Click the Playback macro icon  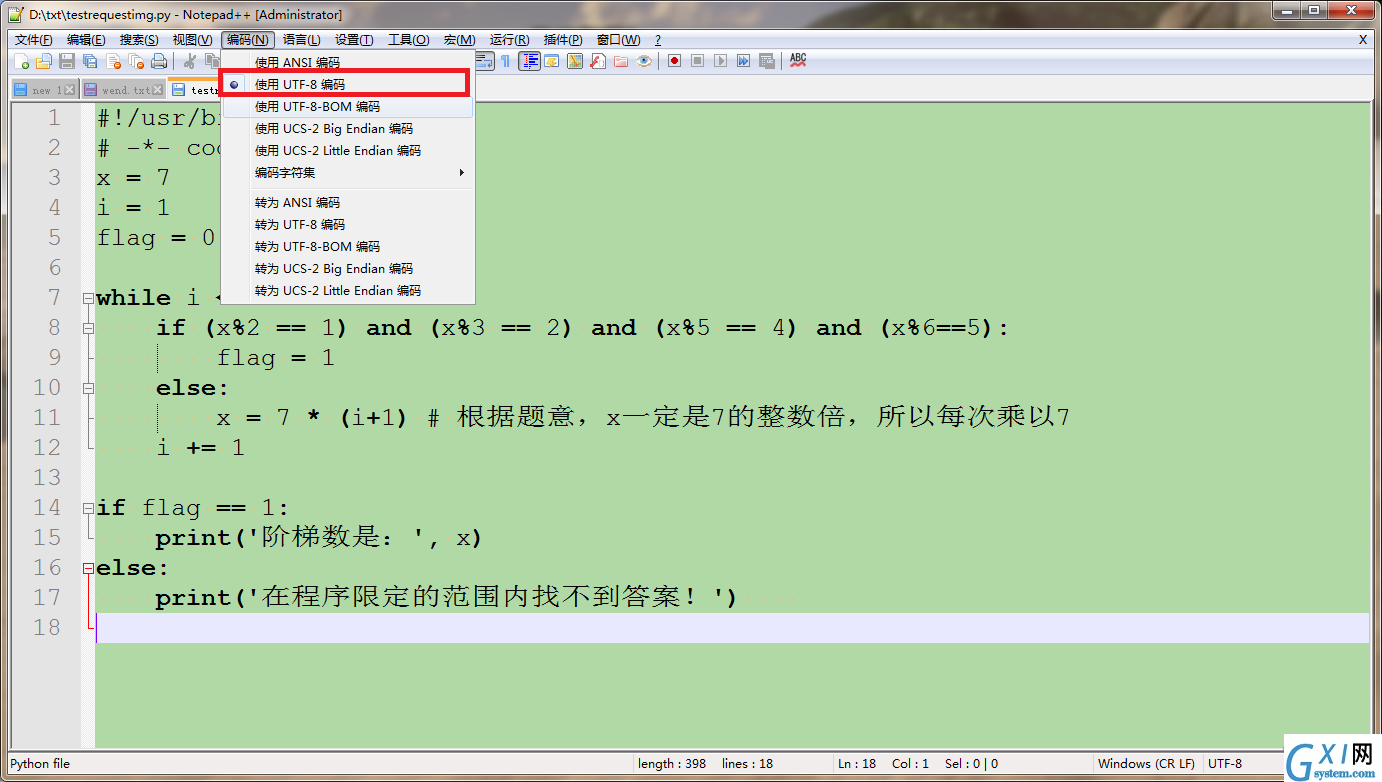(721, 61)
